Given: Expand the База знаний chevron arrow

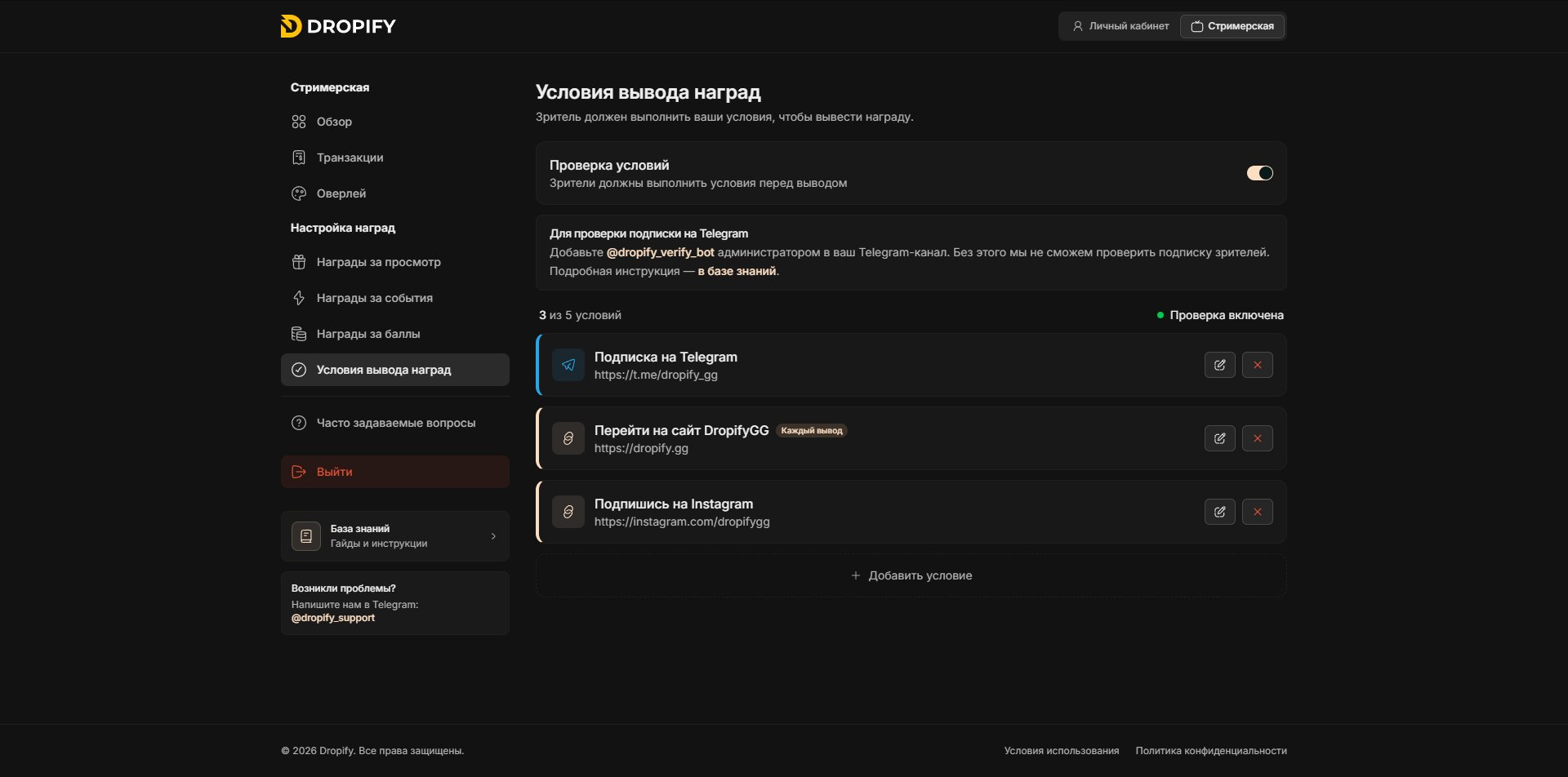Looking at the screenshot, I should [x=493, y=536].
